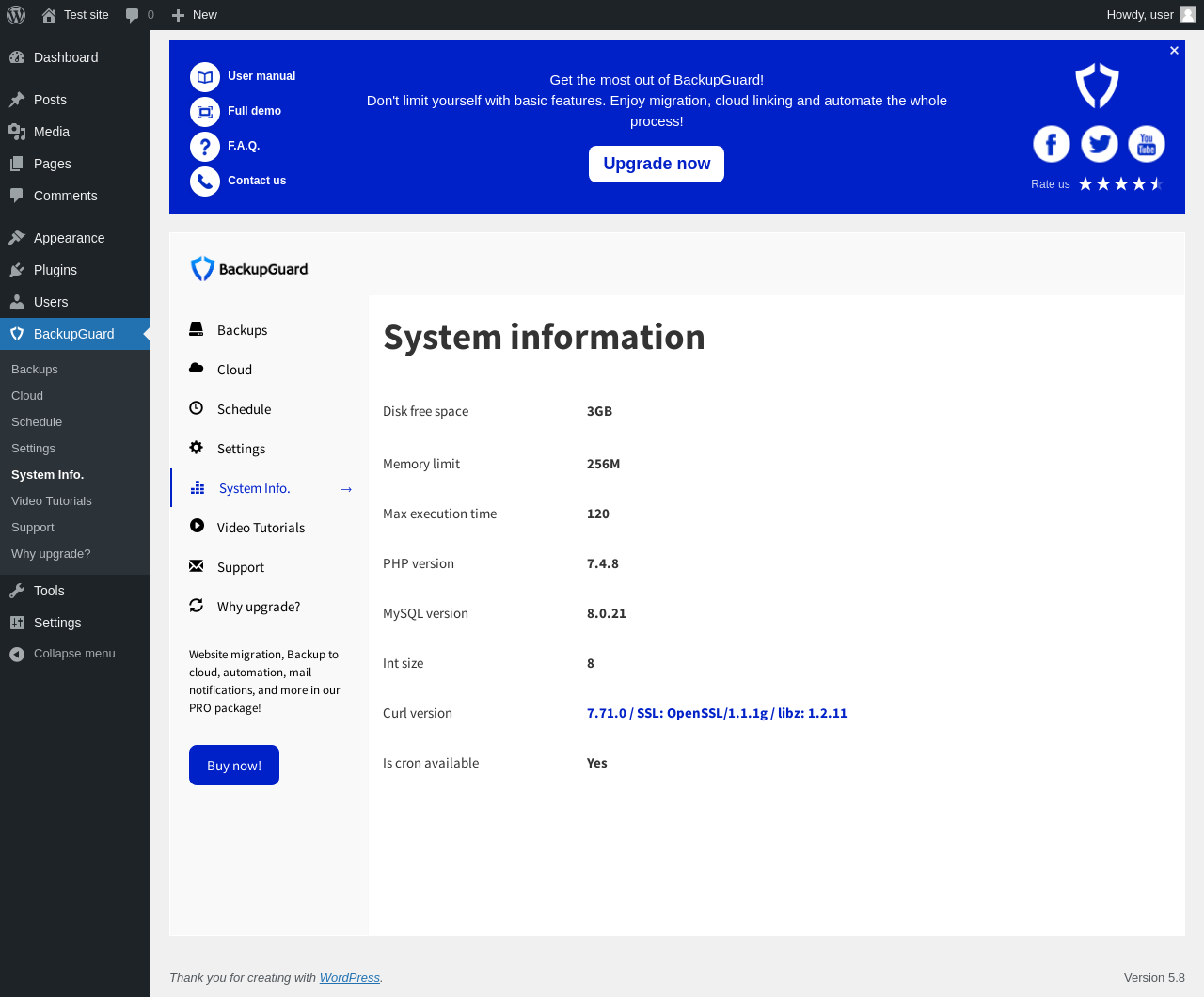
Task: Open Appearance in the admin sidebar
Action: coord(75,238)
